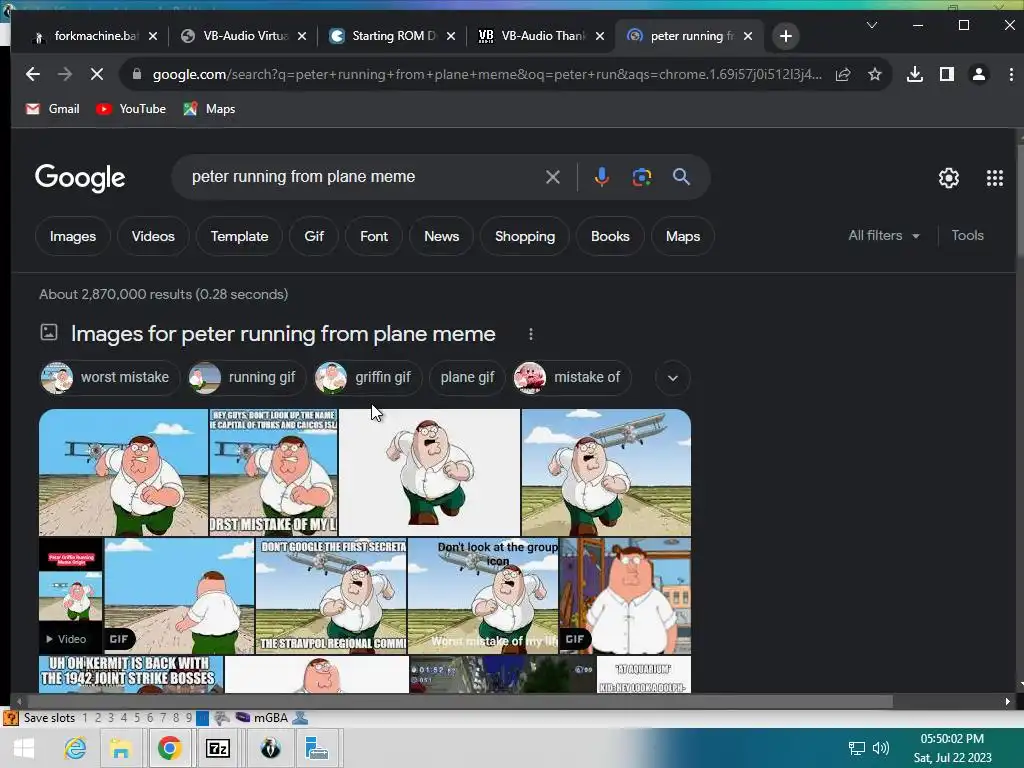Share this page from the address bar
Screen dimensions: 1024x768
click(x=842, y=74)
